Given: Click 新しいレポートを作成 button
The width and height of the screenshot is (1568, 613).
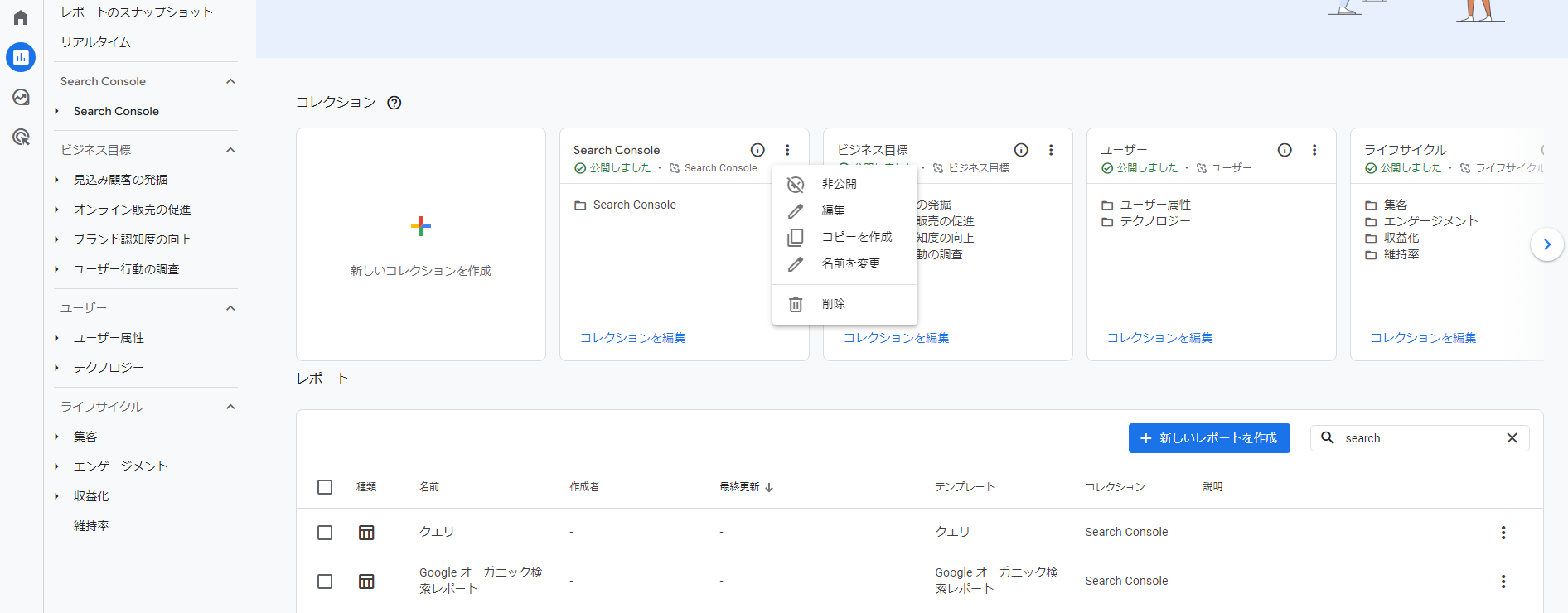Looking at the screenshot, I should coord(1209,438).
